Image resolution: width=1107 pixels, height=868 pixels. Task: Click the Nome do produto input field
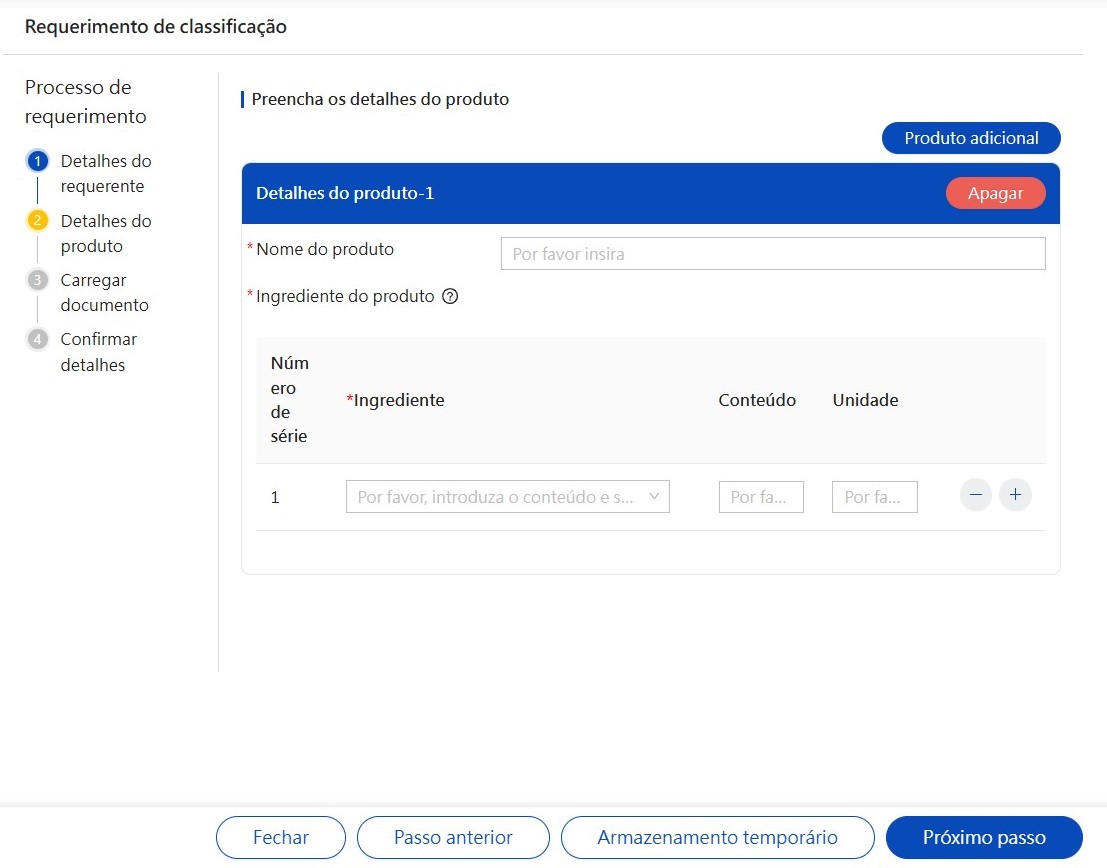click(772, 254)
